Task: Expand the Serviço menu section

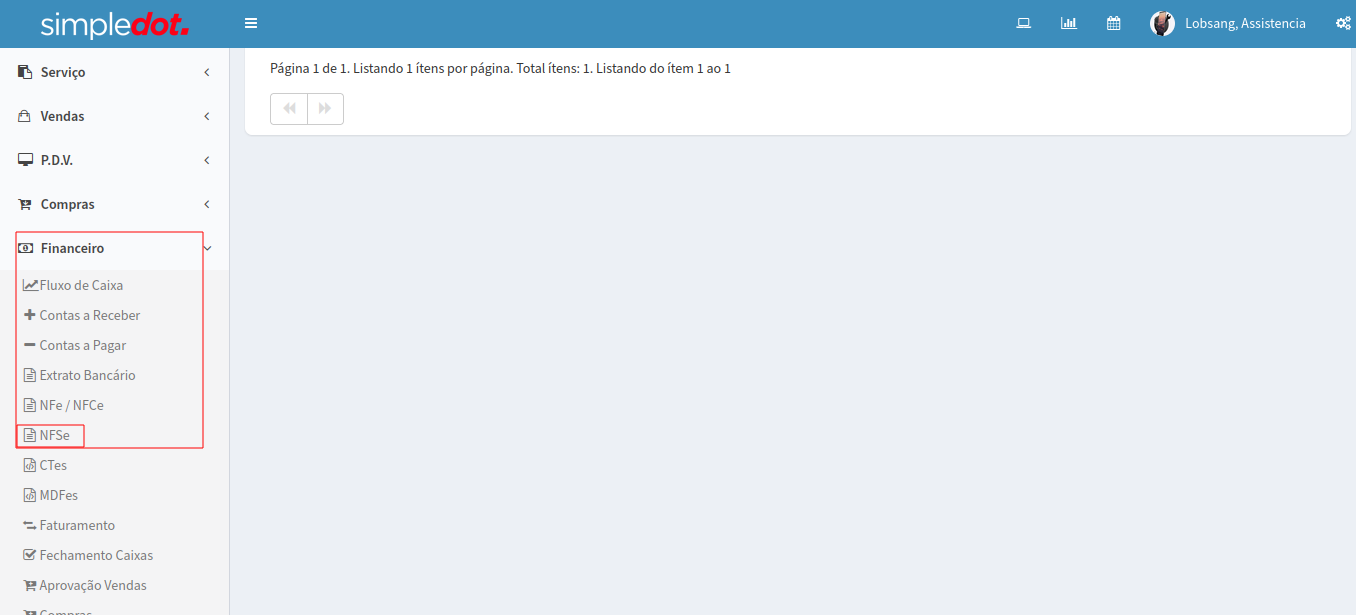Action: 63,72
